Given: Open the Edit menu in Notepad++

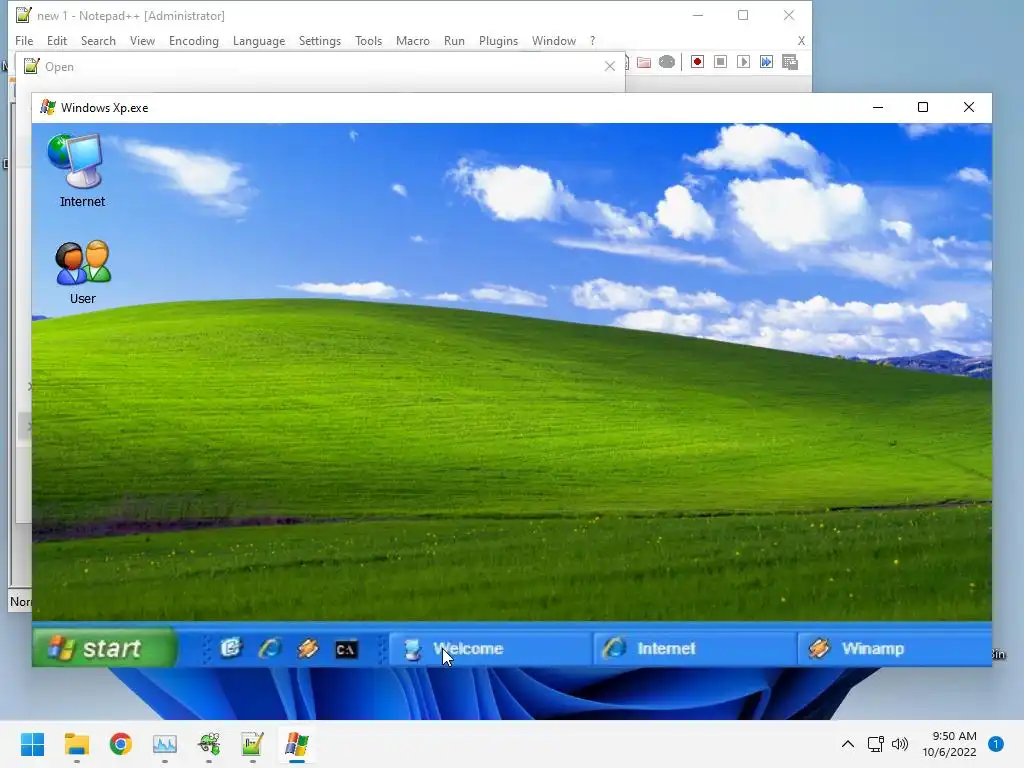Looking at the screenshot, I should tap(57, 40).
